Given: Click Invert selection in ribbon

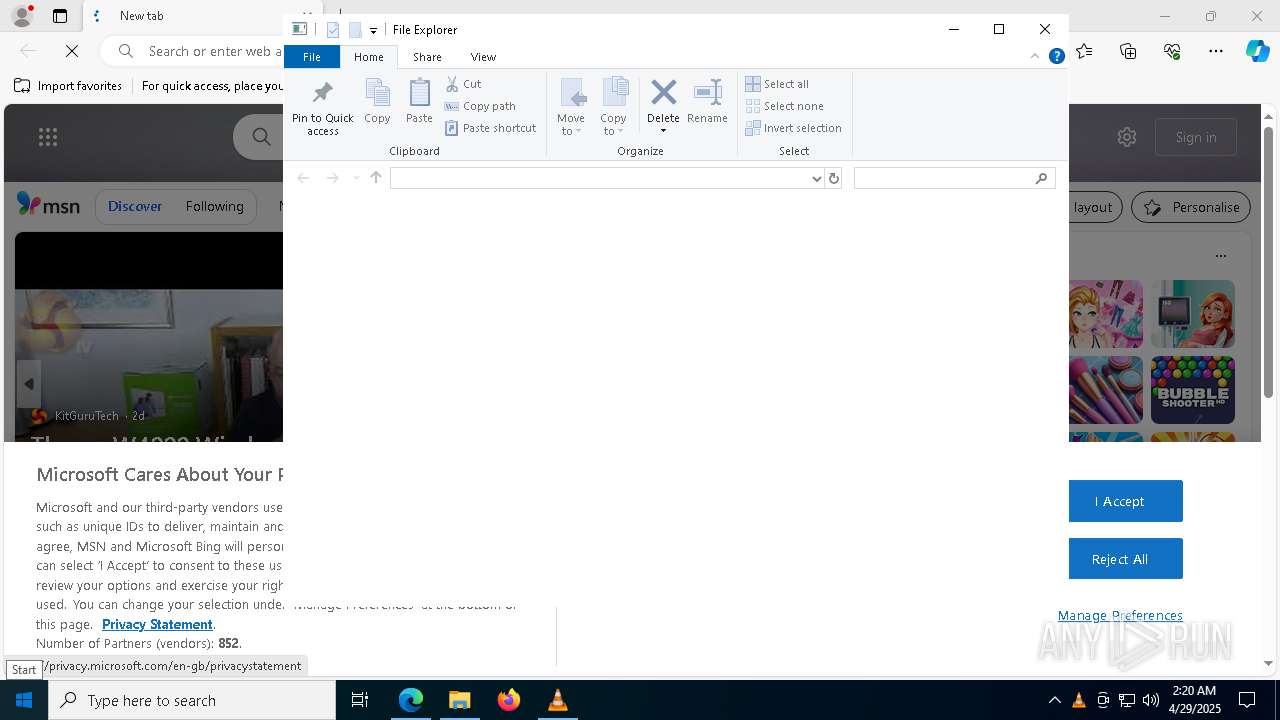Looking at the screenshot, I should 794,128.
